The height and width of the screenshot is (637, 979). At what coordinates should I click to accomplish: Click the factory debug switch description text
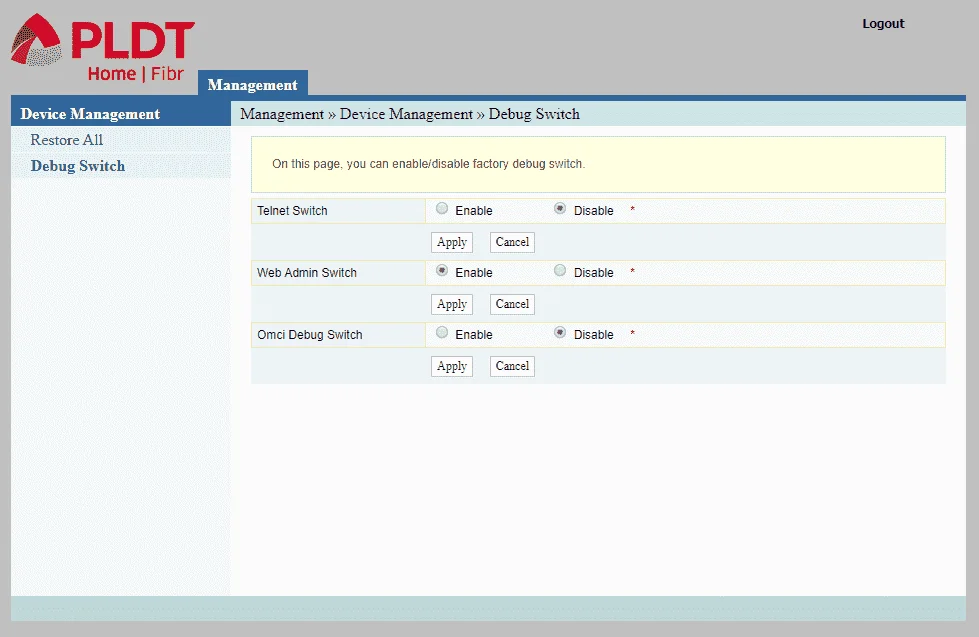[428, 164]
